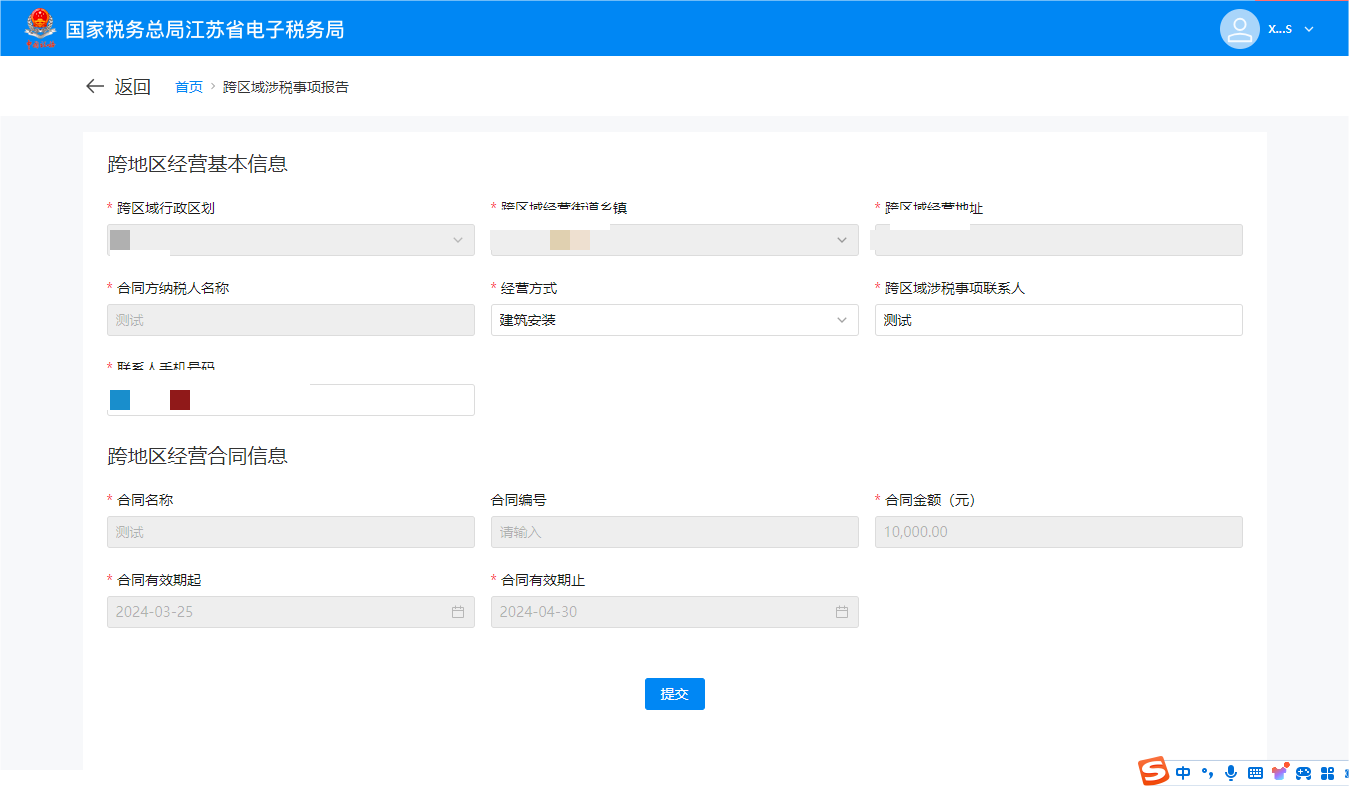Click the tax bureau emblem logo
The image size is (1349, 786).
click(41, 29)
